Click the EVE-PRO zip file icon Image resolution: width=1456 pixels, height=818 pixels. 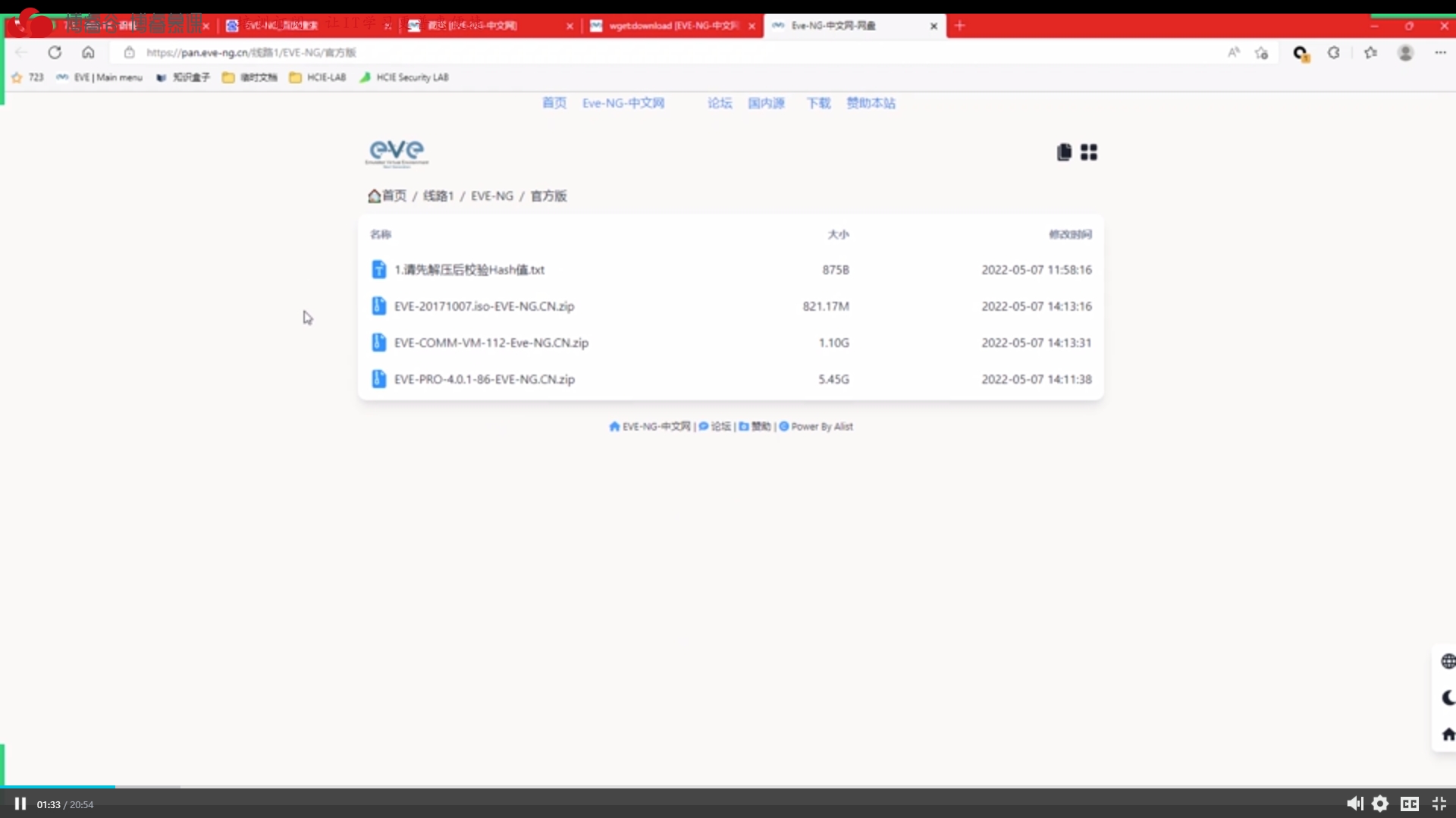pyautogui.click(x=378, y=378)
